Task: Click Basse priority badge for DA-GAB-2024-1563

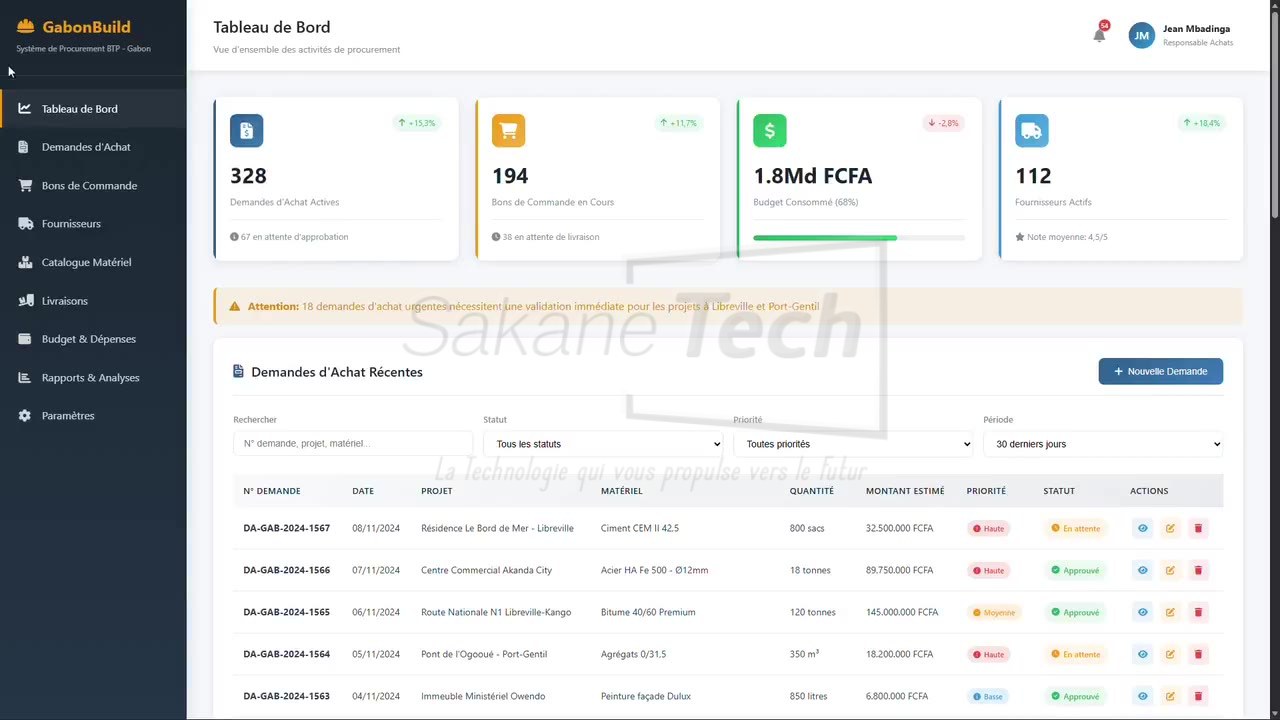Action: [988, 696]
